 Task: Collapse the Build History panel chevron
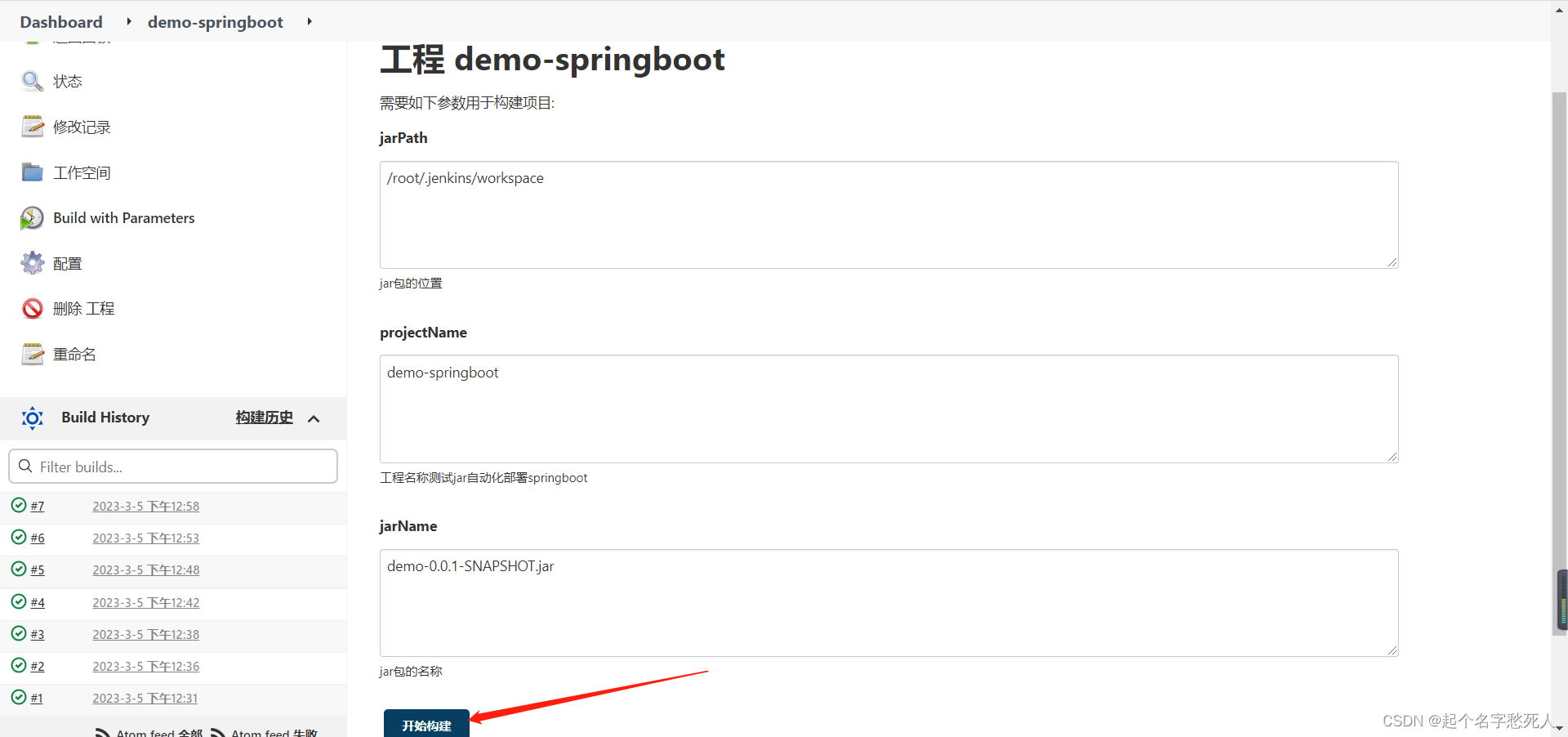click(314, 418)
